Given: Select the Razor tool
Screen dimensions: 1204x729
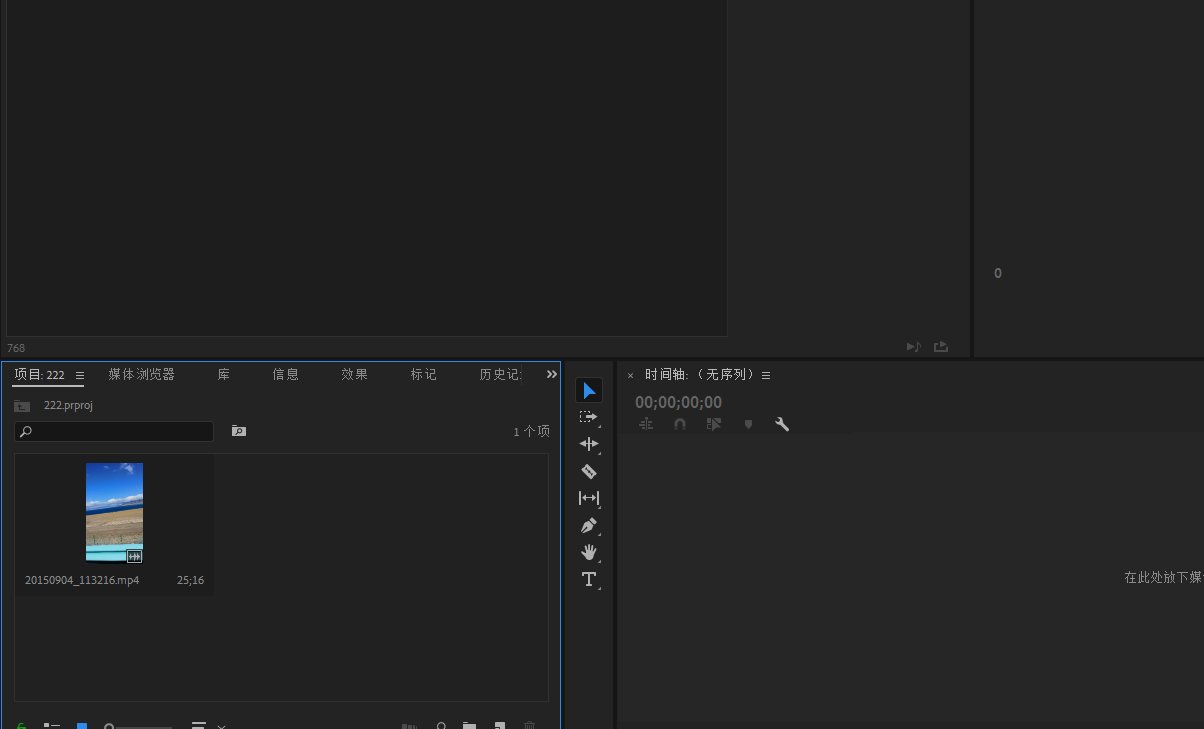Looking at the screenshot, I should click(589, 471).
